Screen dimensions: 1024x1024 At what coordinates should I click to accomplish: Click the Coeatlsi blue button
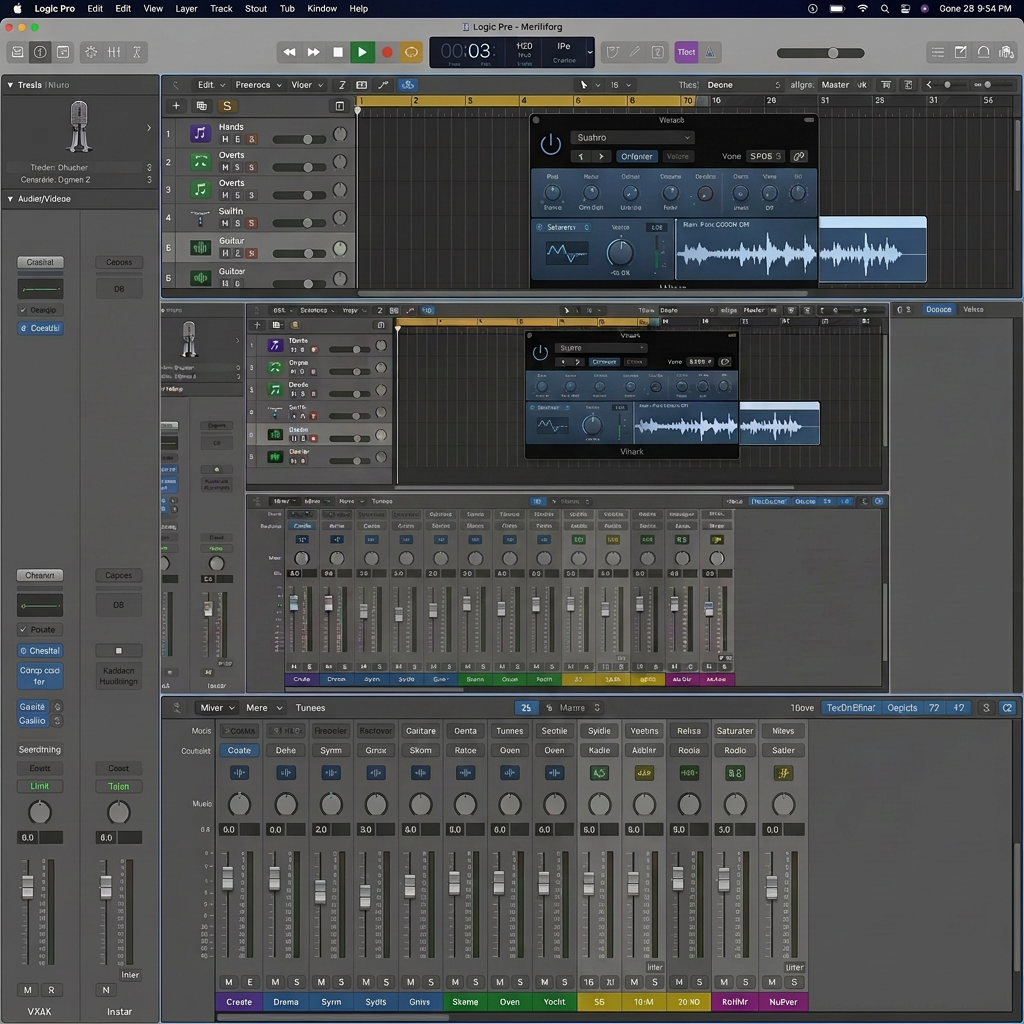(40, 328)
